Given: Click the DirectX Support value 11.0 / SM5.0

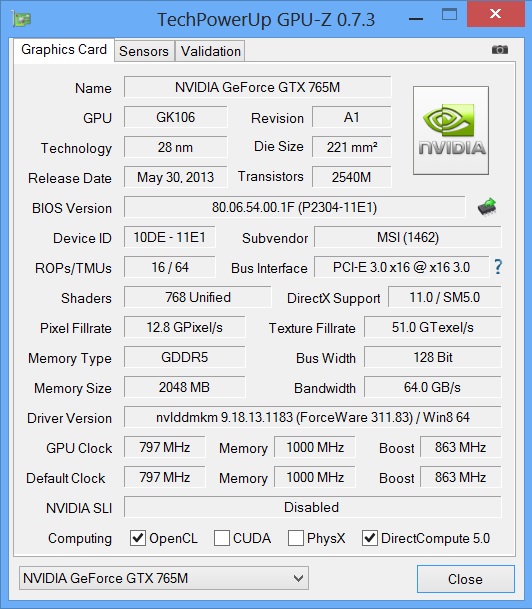Looking at the screenshot, I should point(445,297).
